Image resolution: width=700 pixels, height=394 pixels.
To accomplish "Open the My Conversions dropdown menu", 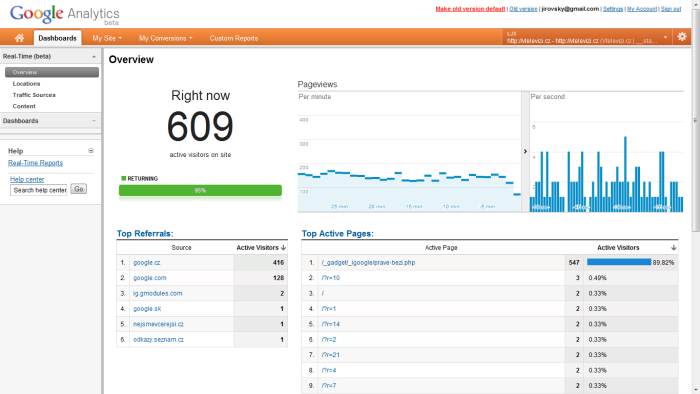I will coord(166,38).
